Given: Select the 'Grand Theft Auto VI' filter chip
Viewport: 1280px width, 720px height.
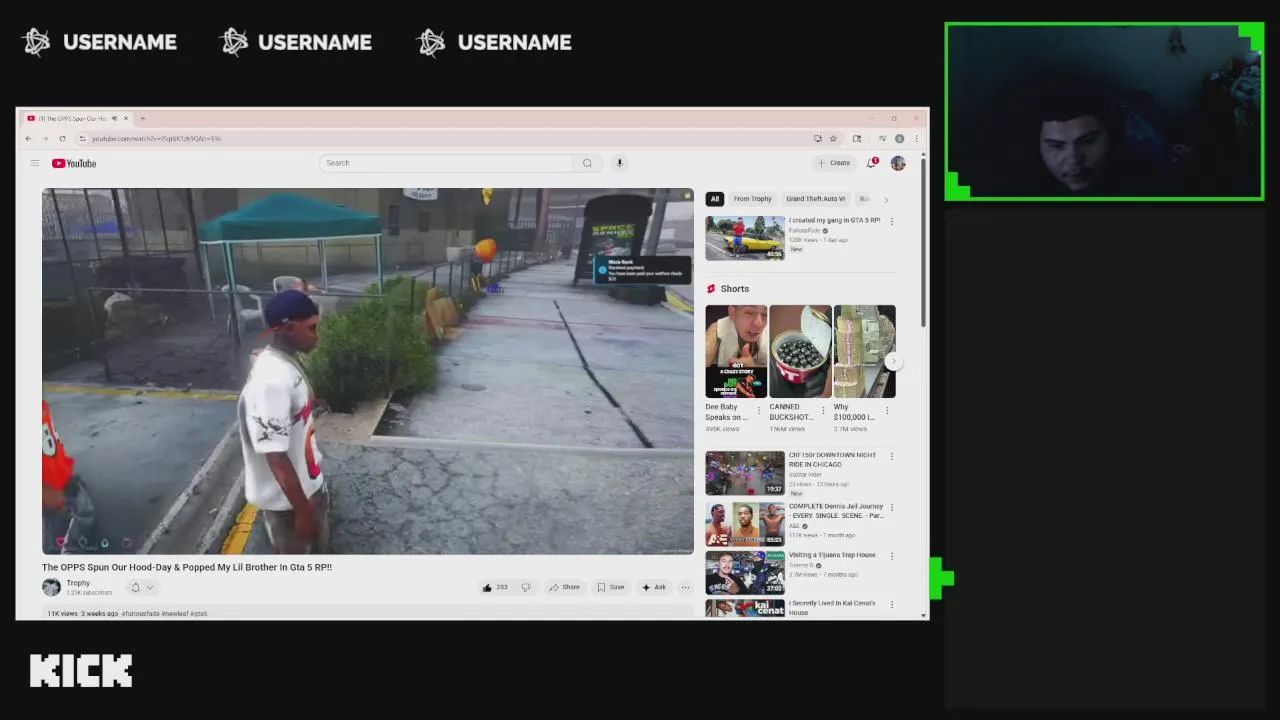Looking at the screenshot, I should tap(815, 199).
